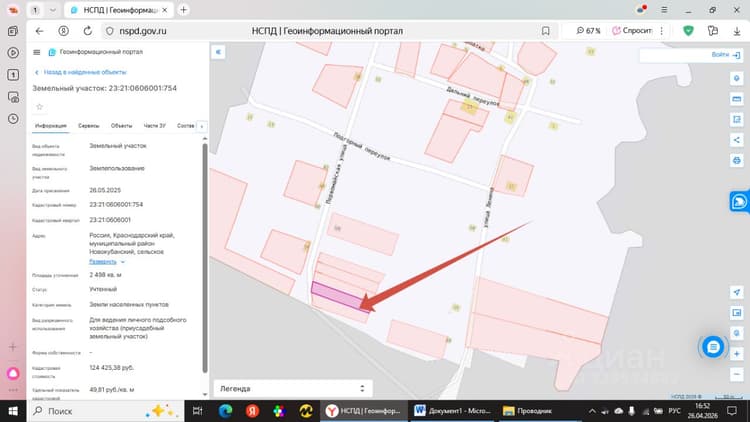Open the taskbar notification center icon
Viewport: 750px width, 422px height.
732,411
